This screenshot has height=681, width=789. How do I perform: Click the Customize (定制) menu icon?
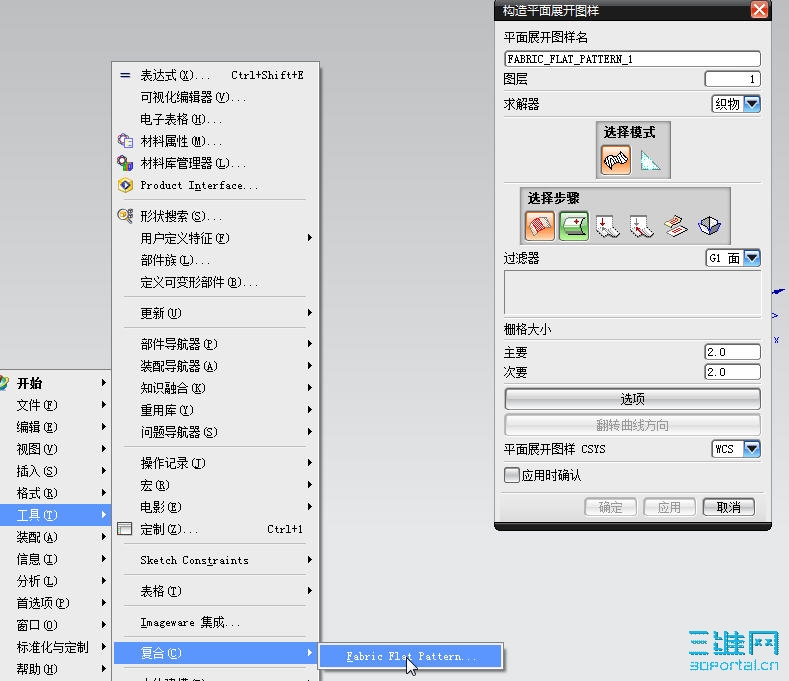click(x=124, y=528)
